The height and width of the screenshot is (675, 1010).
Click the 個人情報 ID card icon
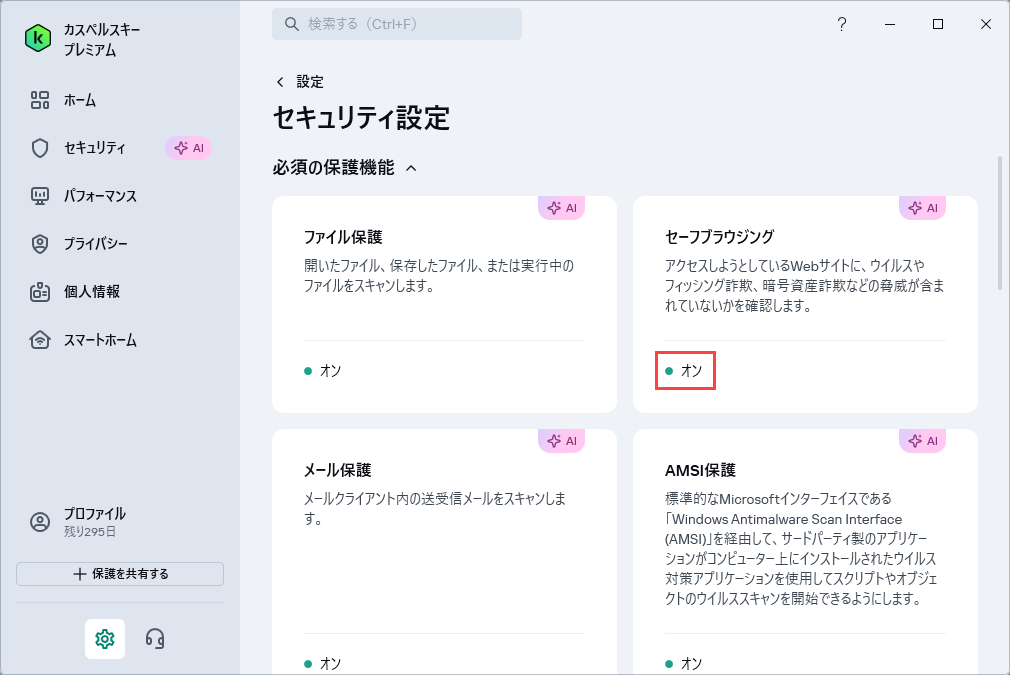tap(40, 292)
